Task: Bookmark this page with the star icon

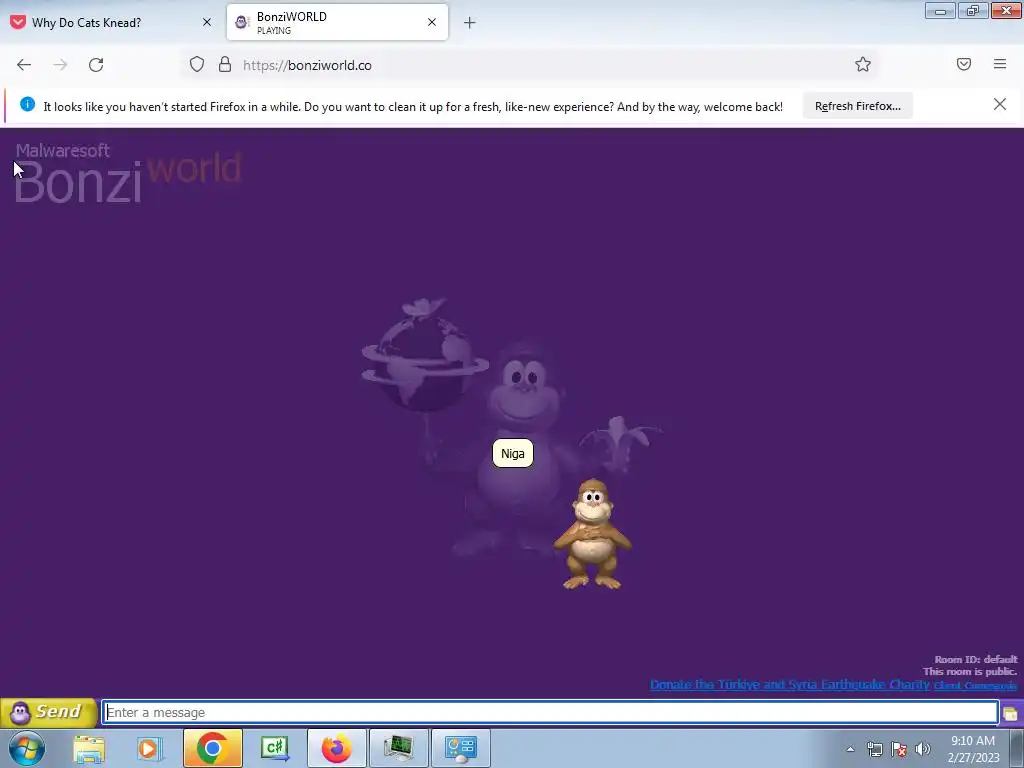Action: [863, 65]
